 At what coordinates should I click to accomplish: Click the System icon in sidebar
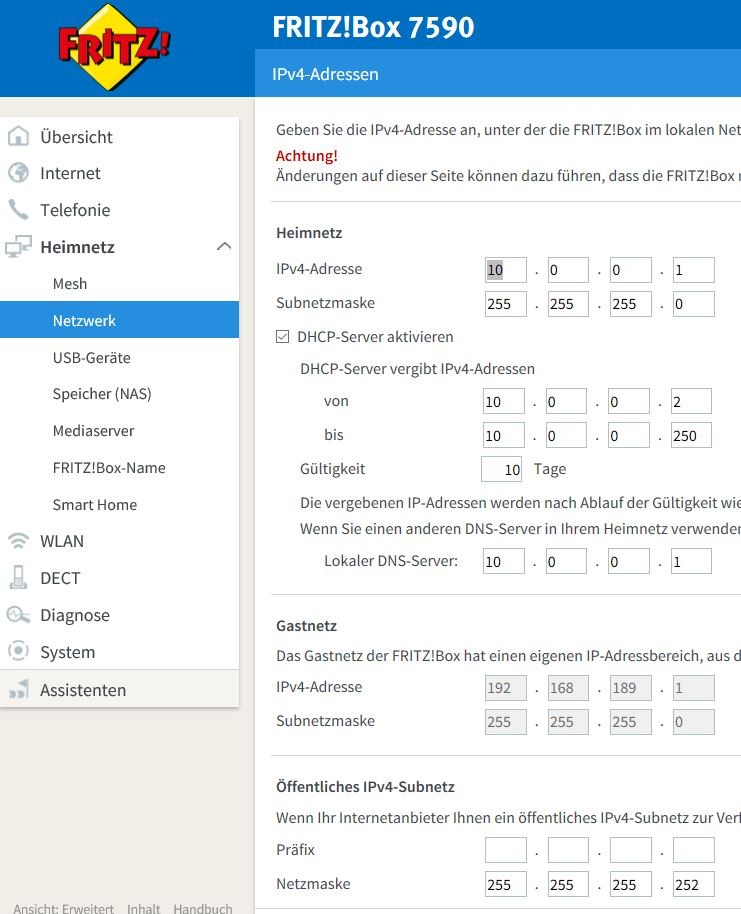click(18, 652)
